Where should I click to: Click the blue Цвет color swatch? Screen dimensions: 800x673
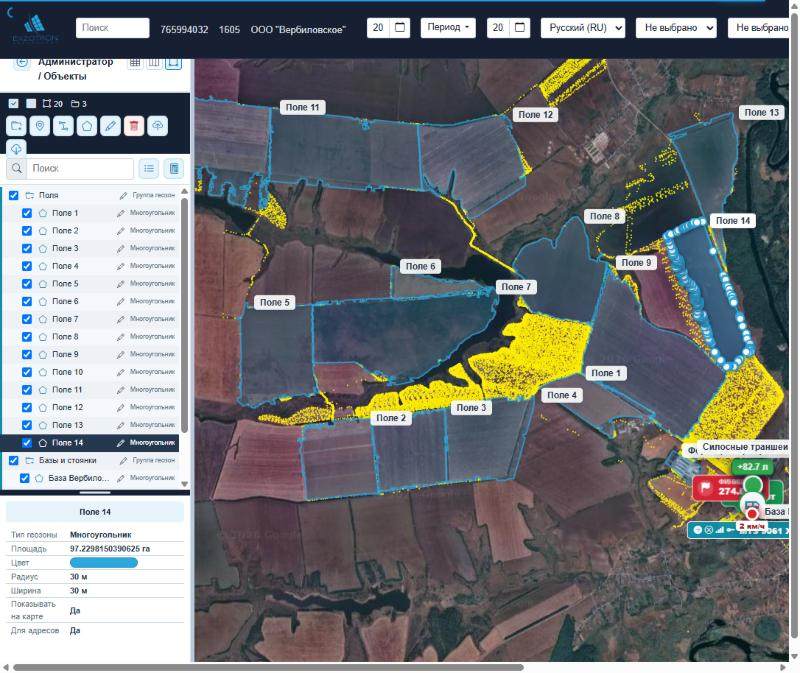pyautogui.click(x=104, y=563)
